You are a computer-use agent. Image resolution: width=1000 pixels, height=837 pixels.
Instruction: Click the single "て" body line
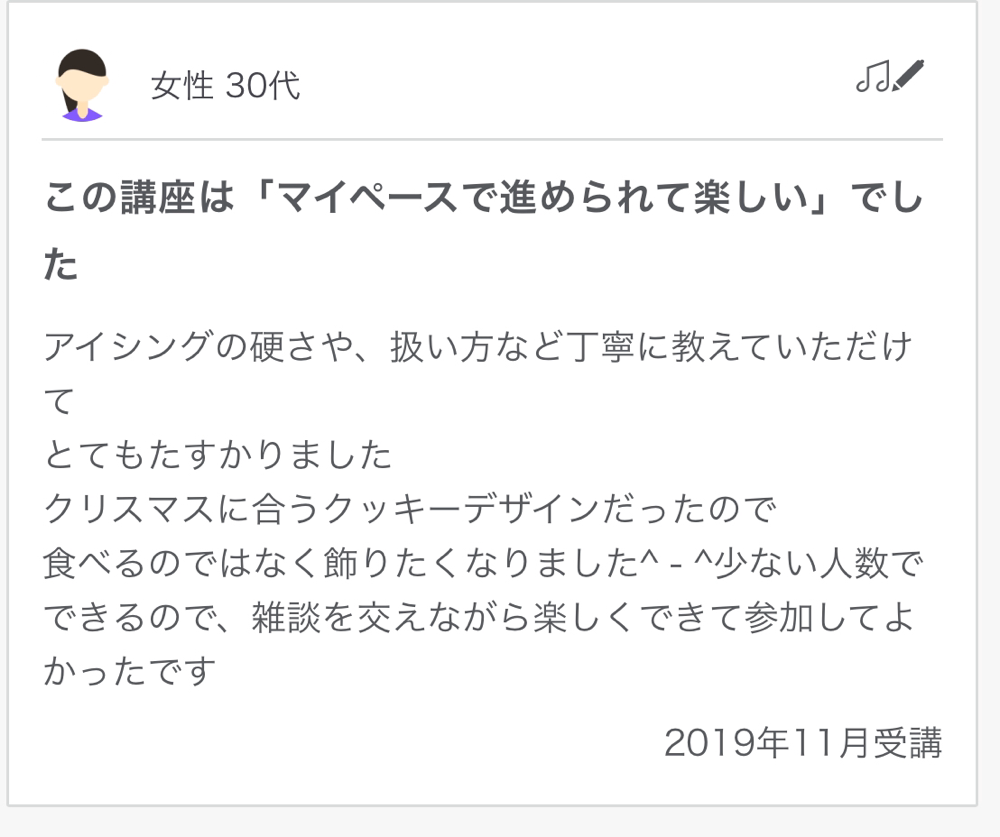(x=59, y=402)
